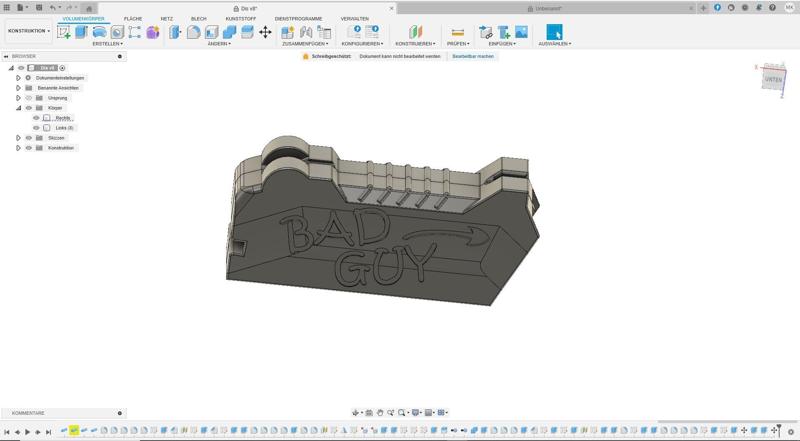Expand the Dokumenteinstellungen tree node
Screen dimensions: 800x441
18,78
